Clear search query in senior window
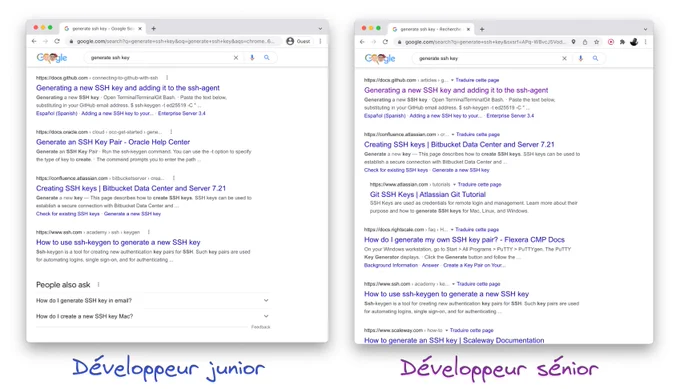Image resolution: width=680 pixels, height=389 pixels. coord(564,58)
